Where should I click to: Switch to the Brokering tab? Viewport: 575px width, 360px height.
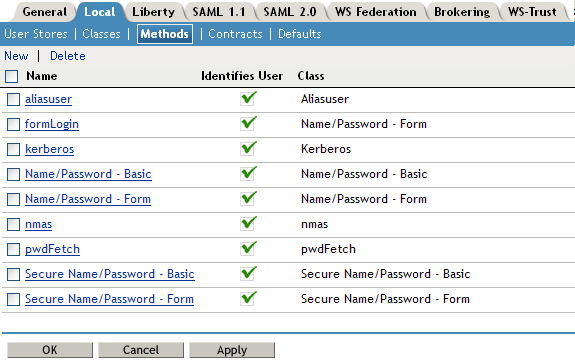[462, 12]
